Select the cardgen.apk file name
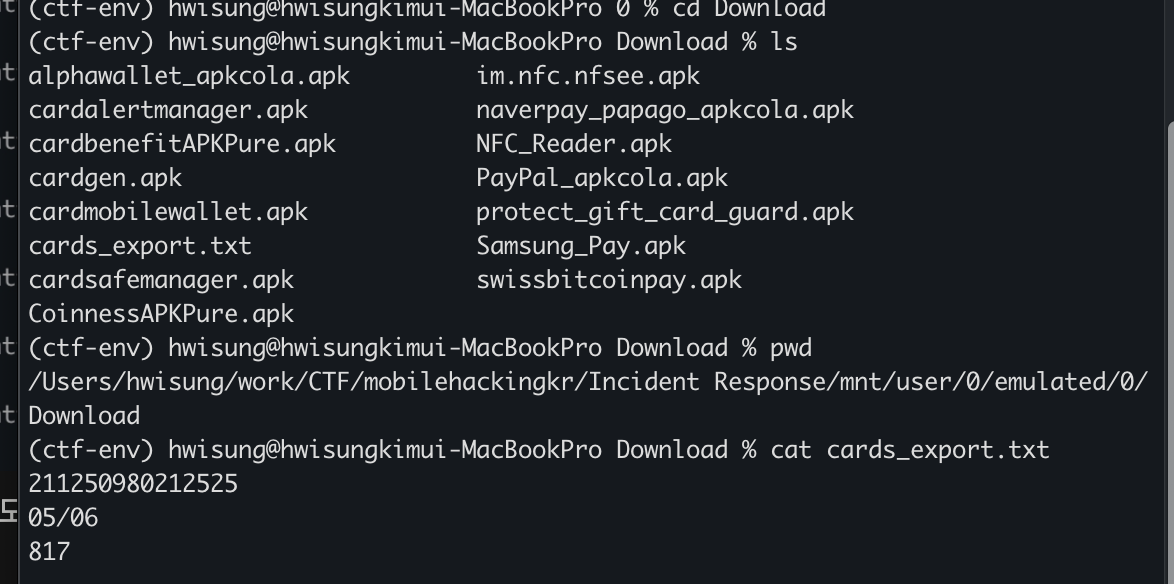This screenshot has height=584, width=1174. [105, 178]
